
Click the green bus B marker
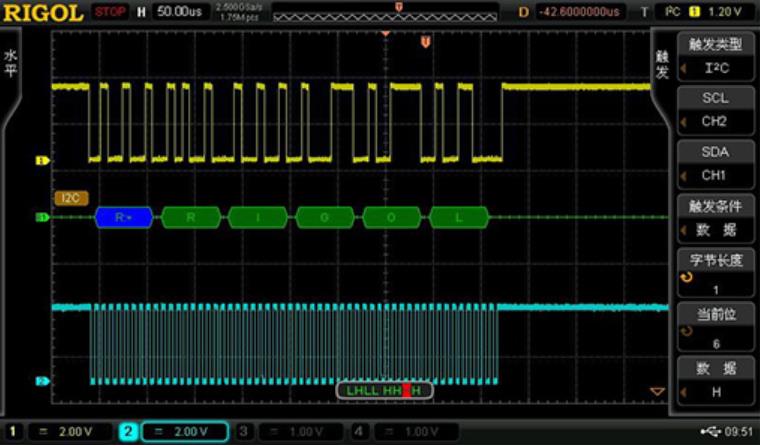[42, 217]
